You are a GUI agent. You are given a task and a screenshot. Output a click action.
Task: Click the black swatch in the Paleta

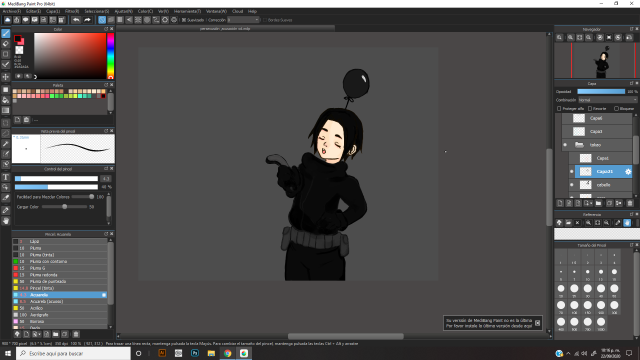click(x=103, y=96)
